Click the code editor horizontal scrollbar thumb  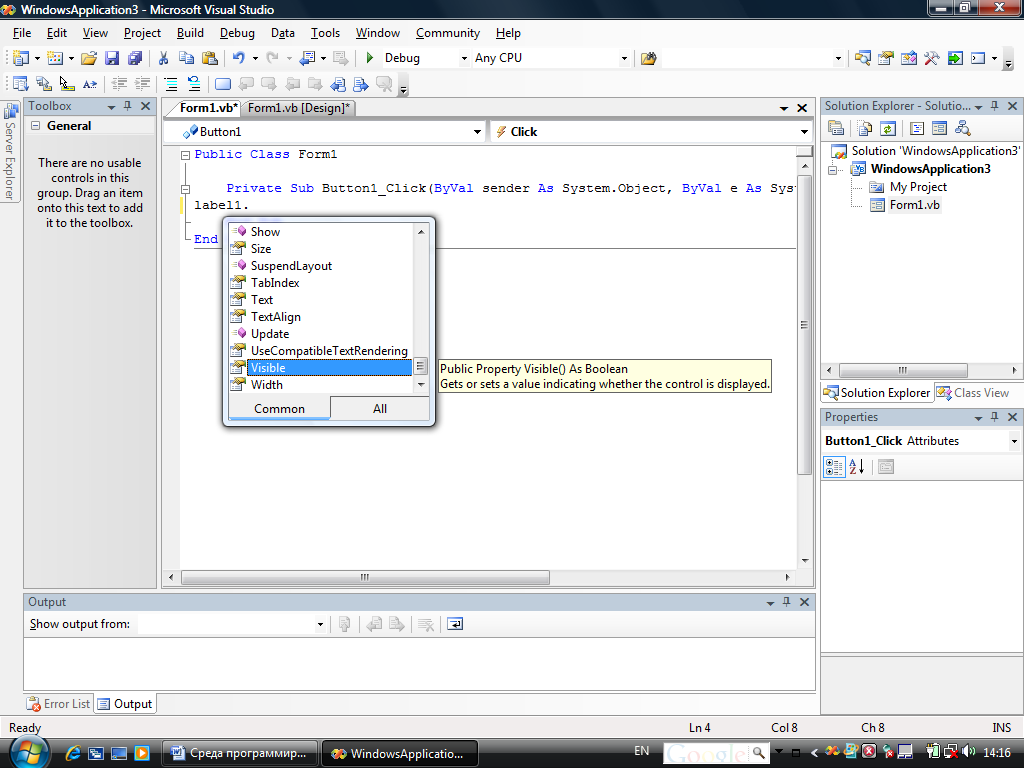click(x=365, y=577)
